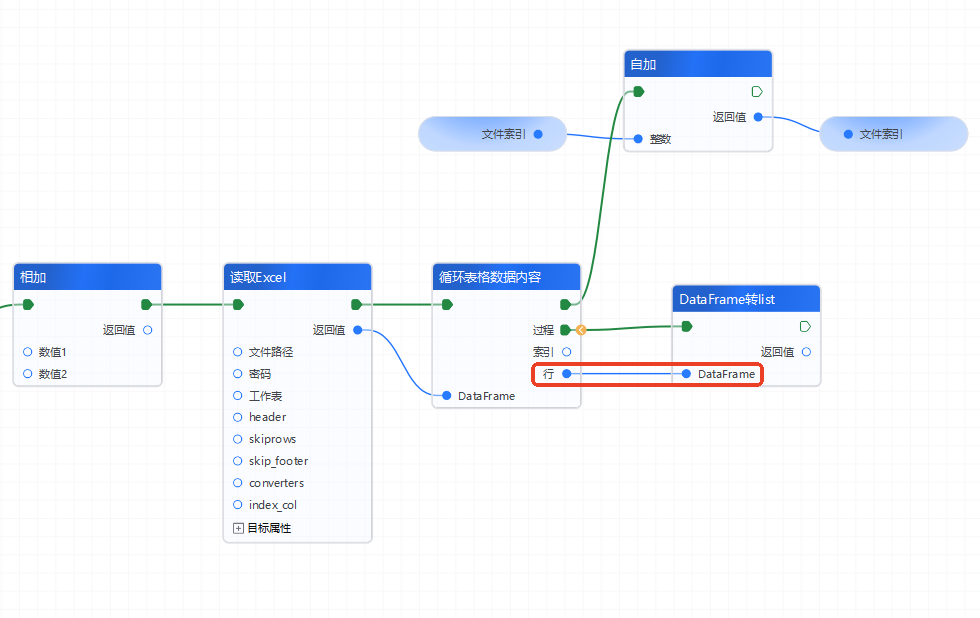Click the 文件路径 input port circle
The height and width of the screenshot is (618, 980).
point(237,352)
